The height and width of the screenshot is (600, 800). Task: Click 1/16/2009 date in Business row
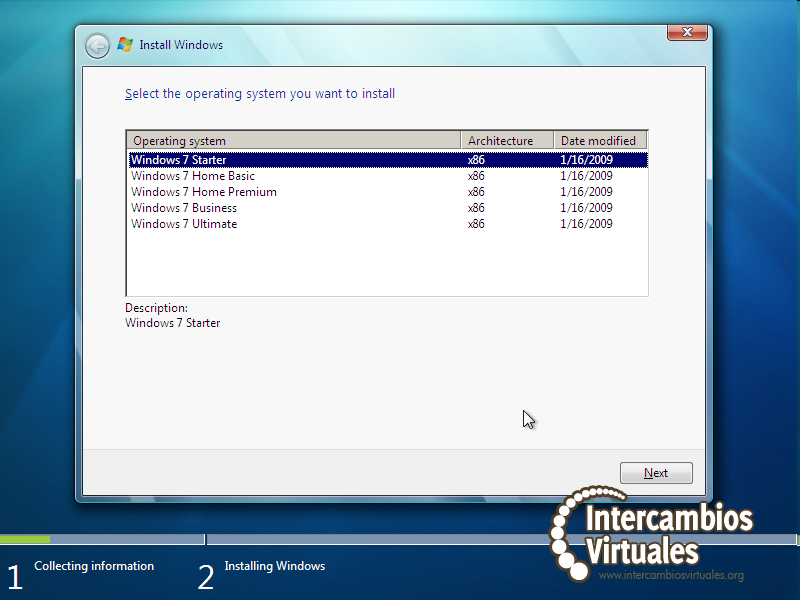pyautogui.click(x=586, y=208)
